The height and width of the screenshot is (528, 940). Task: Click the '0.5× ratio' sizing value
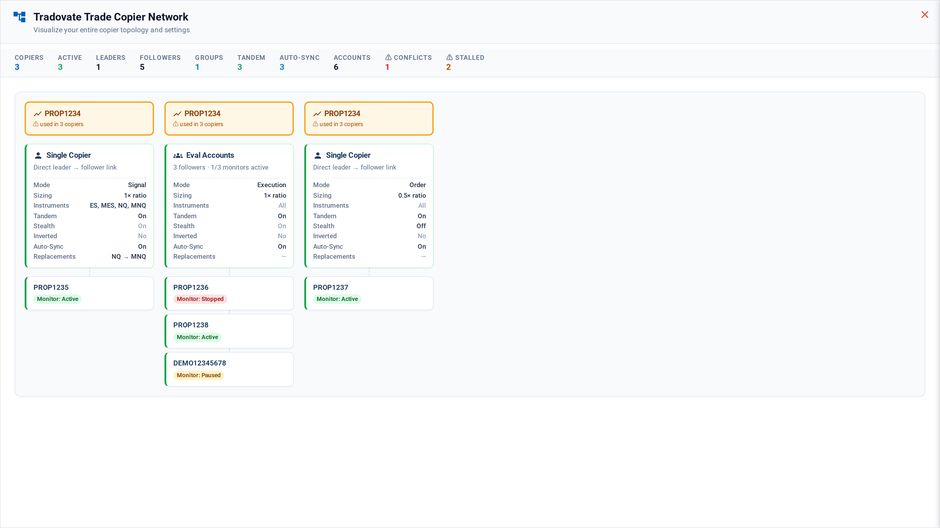[x=412, y=195]
